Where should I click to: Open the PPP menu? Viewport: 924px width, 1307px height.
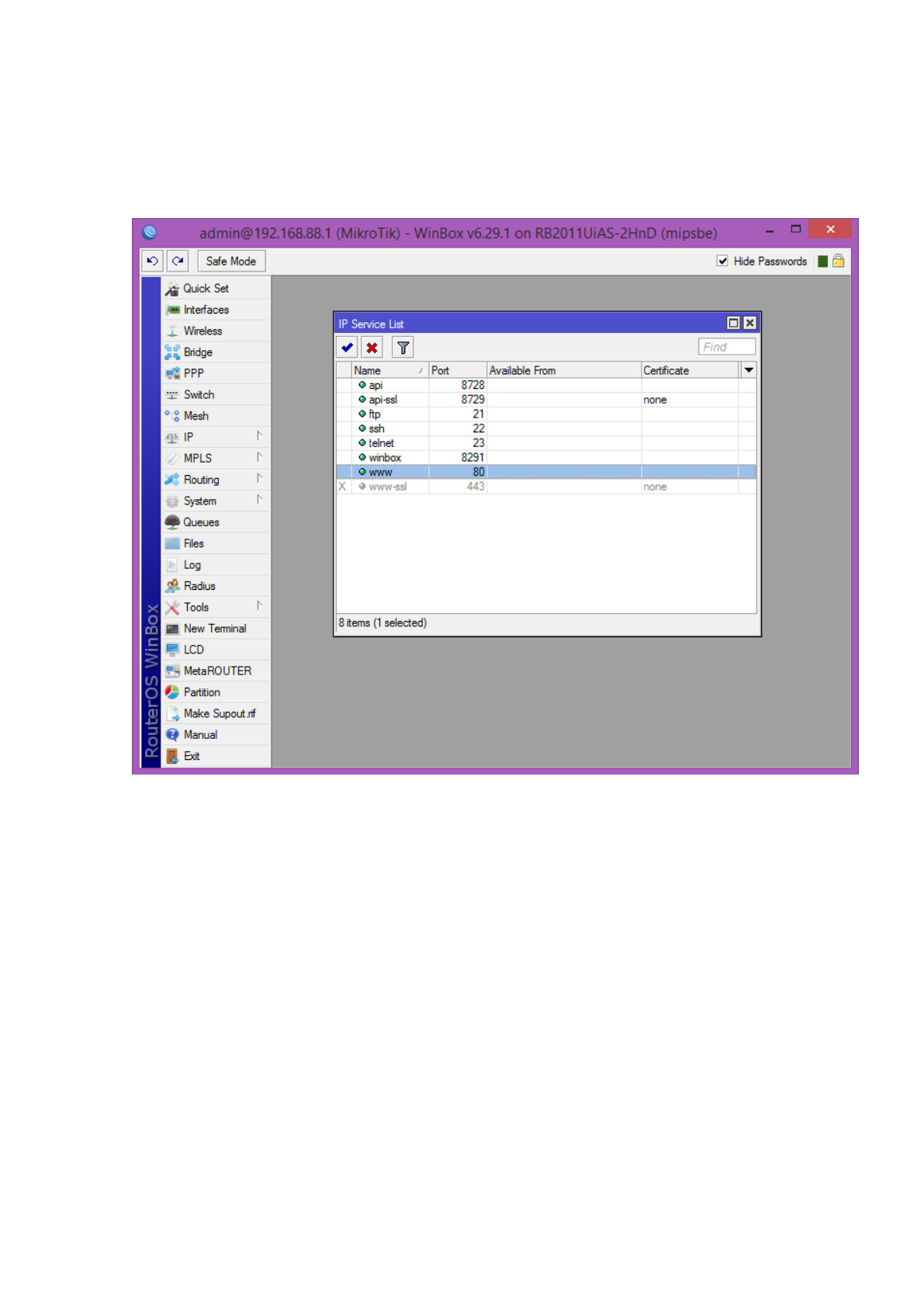coord(216,373)
